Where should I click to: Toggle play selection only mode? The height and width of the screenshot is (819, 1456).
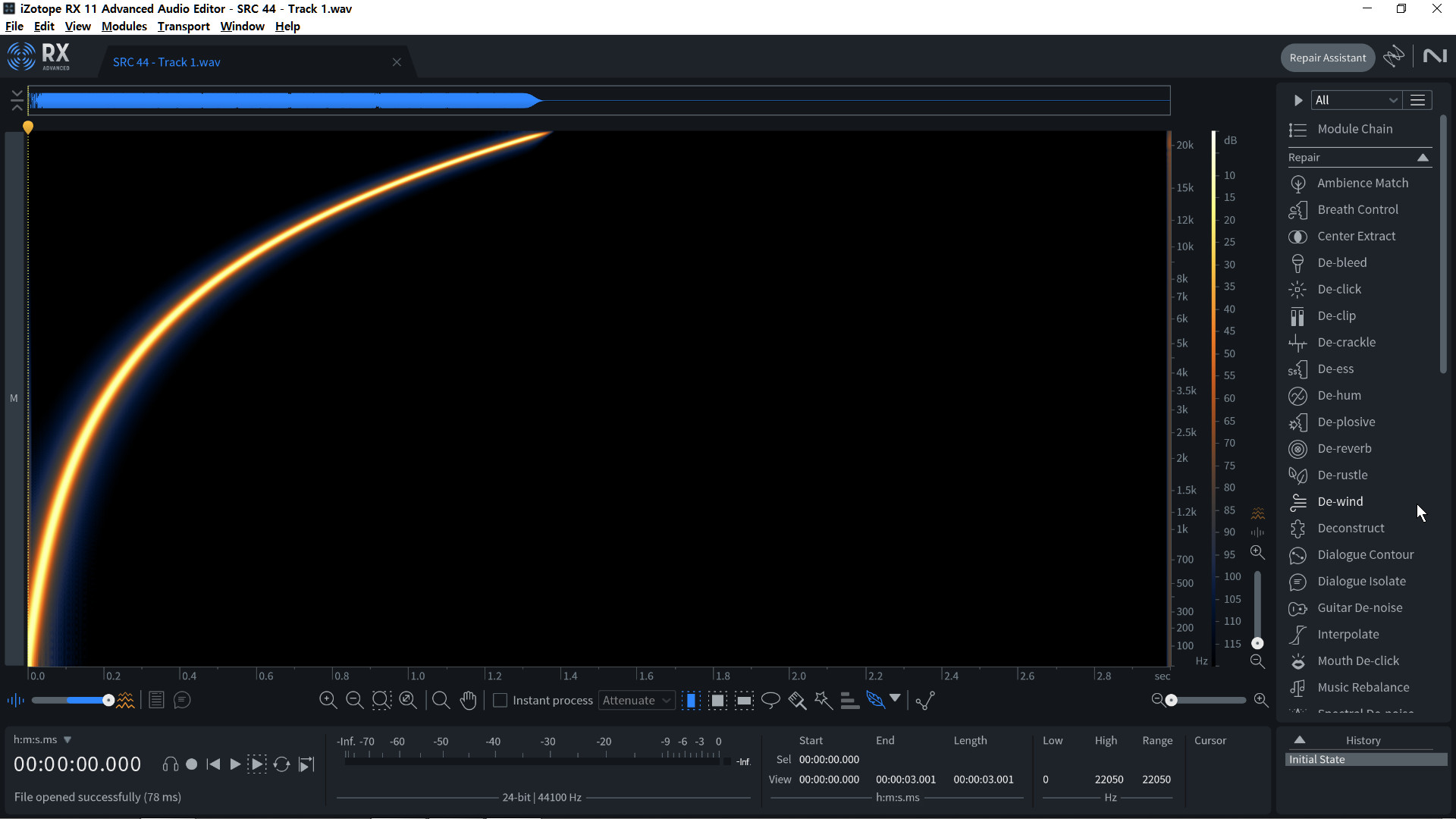point(257,764)
